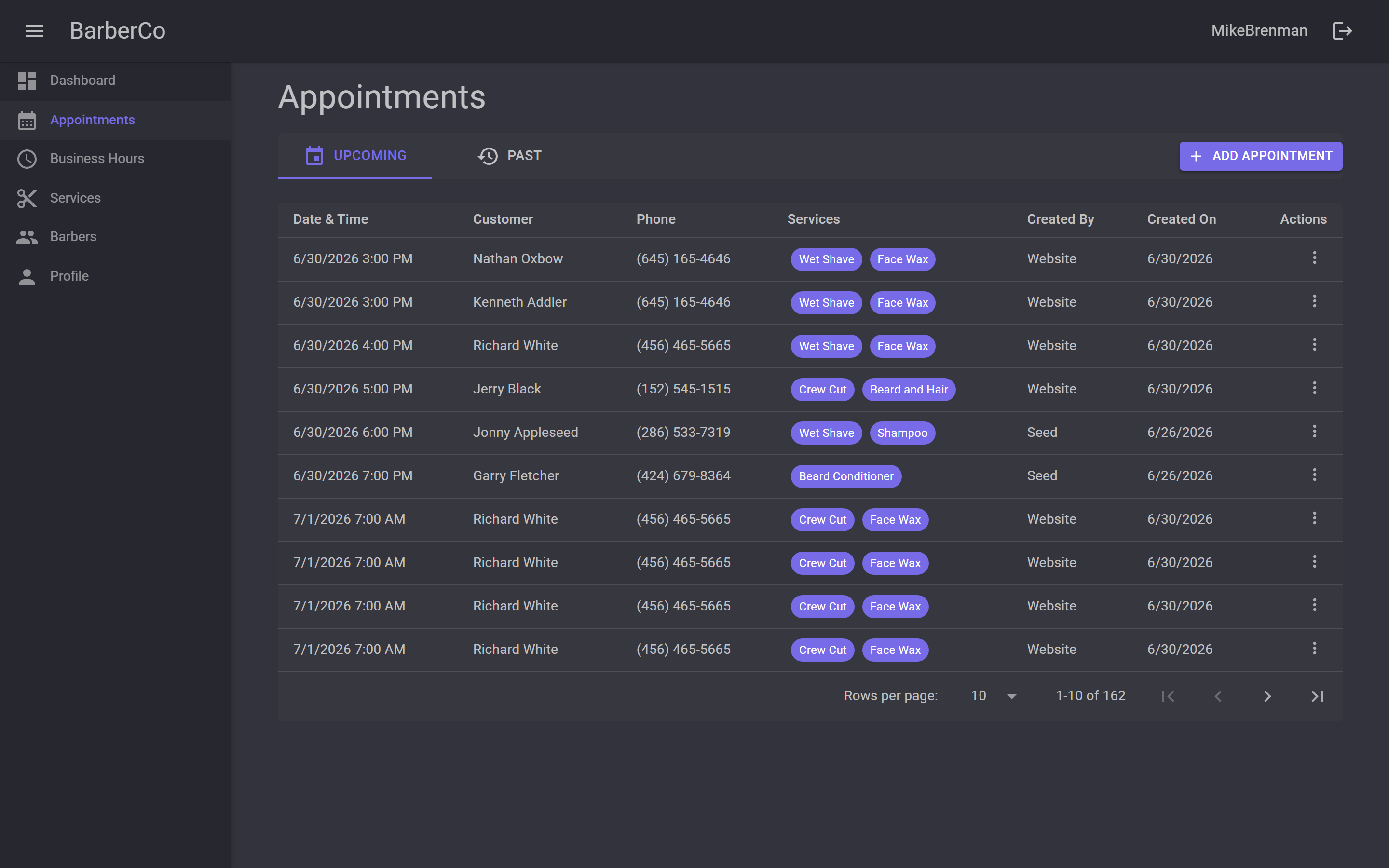Click the calendar icon on Upcoming tab
1389x868 pixels.
pos(314,156)
